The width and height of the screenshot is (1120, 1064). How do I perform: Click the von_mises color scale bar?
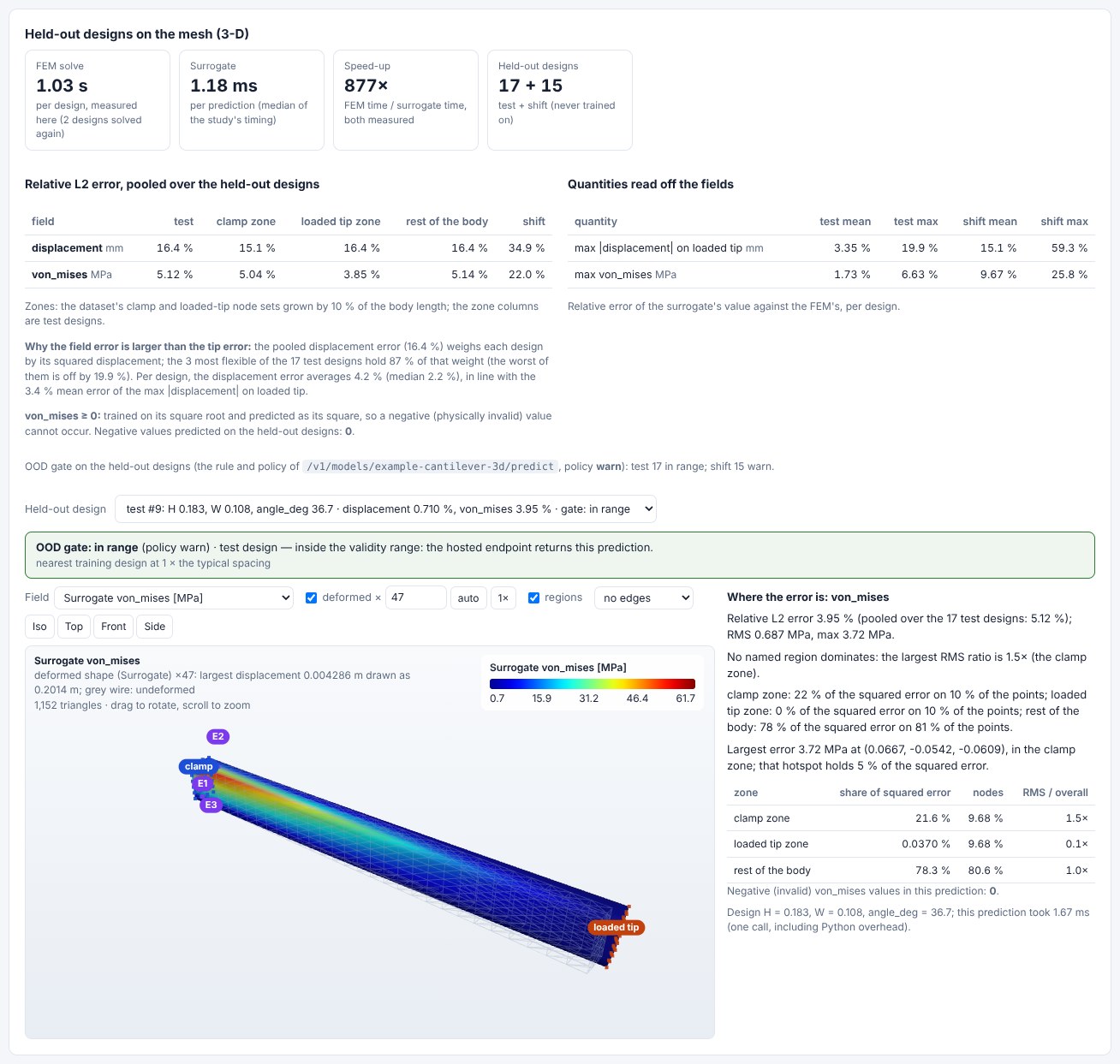(593, 684)
